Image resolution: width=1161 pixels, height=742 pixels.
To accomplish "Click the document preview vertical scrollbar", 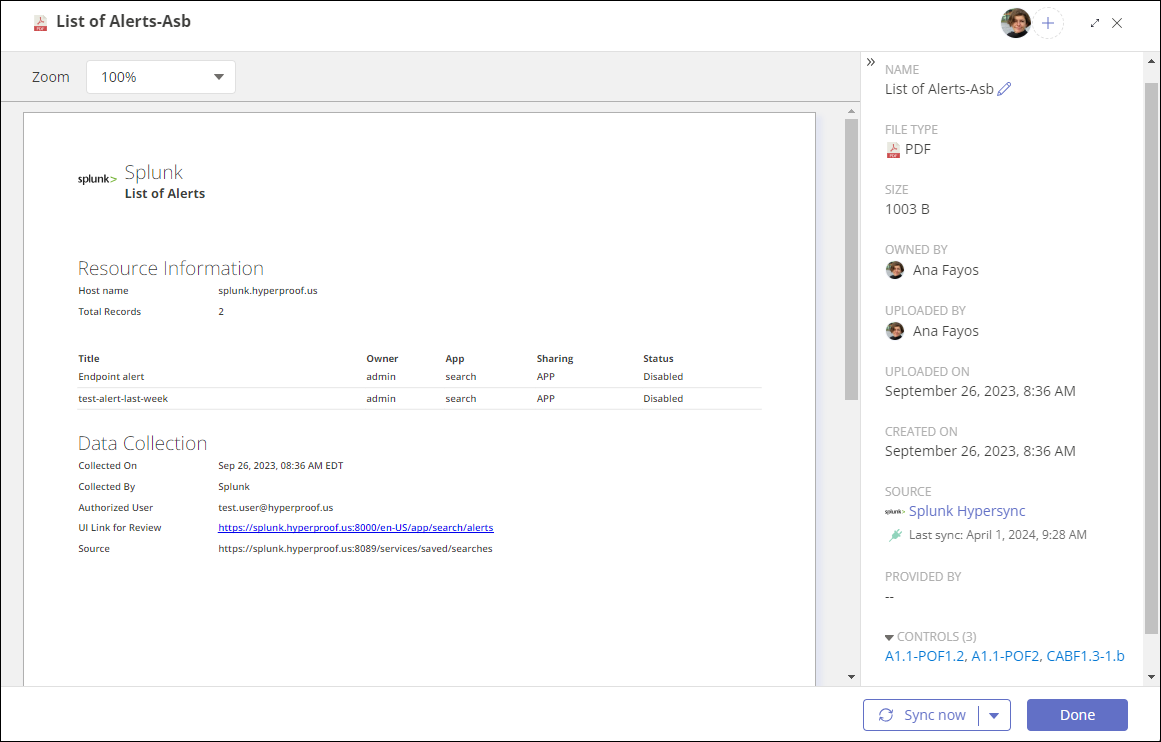I will coord(851,259).
